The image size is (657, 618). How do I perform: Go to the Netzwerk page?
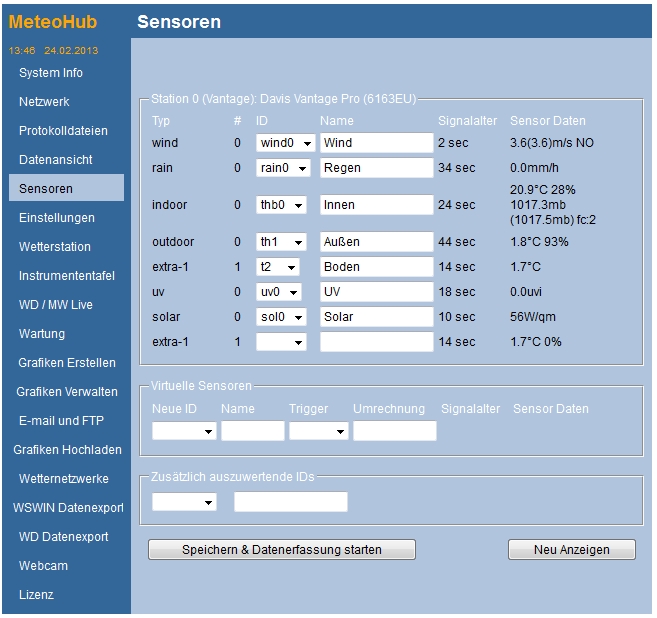click(44, 102)
